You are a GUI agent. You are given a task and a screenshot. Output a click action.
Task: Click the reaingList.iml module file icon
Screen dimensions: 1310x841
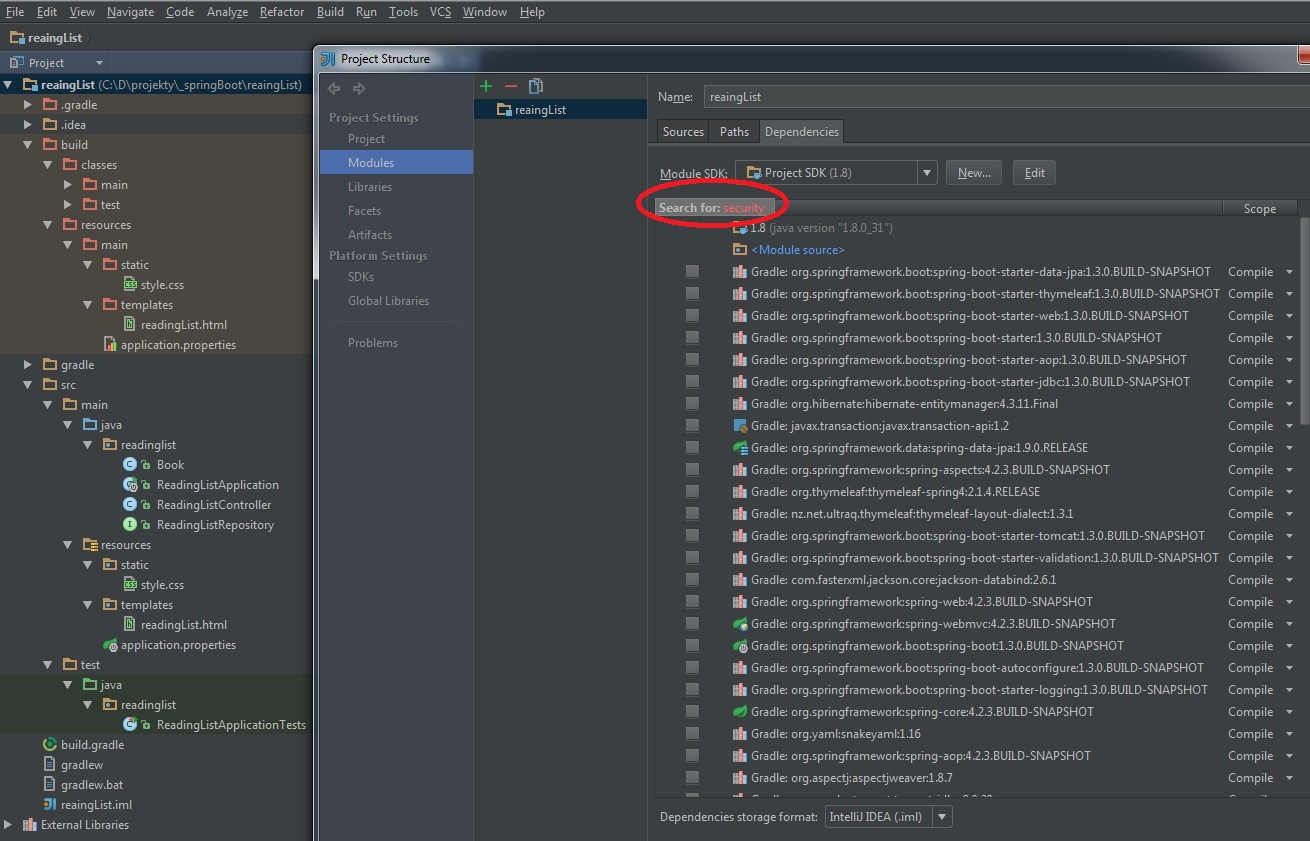click(x=50, y=805)
